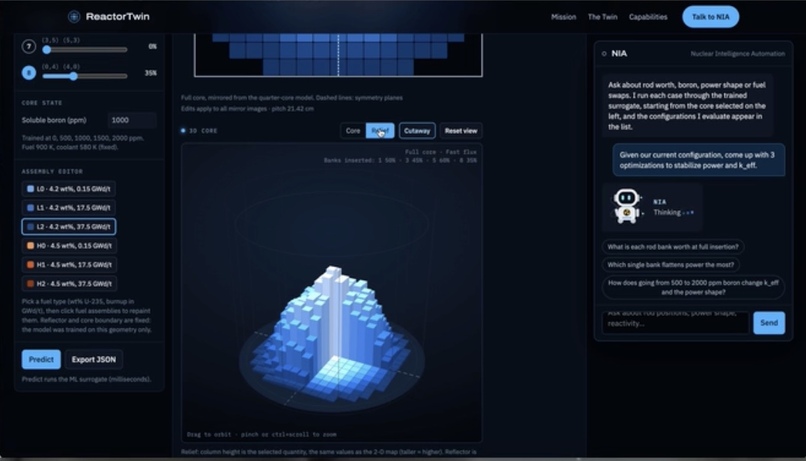
Task: Select the H1 4.5 wt% fuel type
Action: click(69, 265)
